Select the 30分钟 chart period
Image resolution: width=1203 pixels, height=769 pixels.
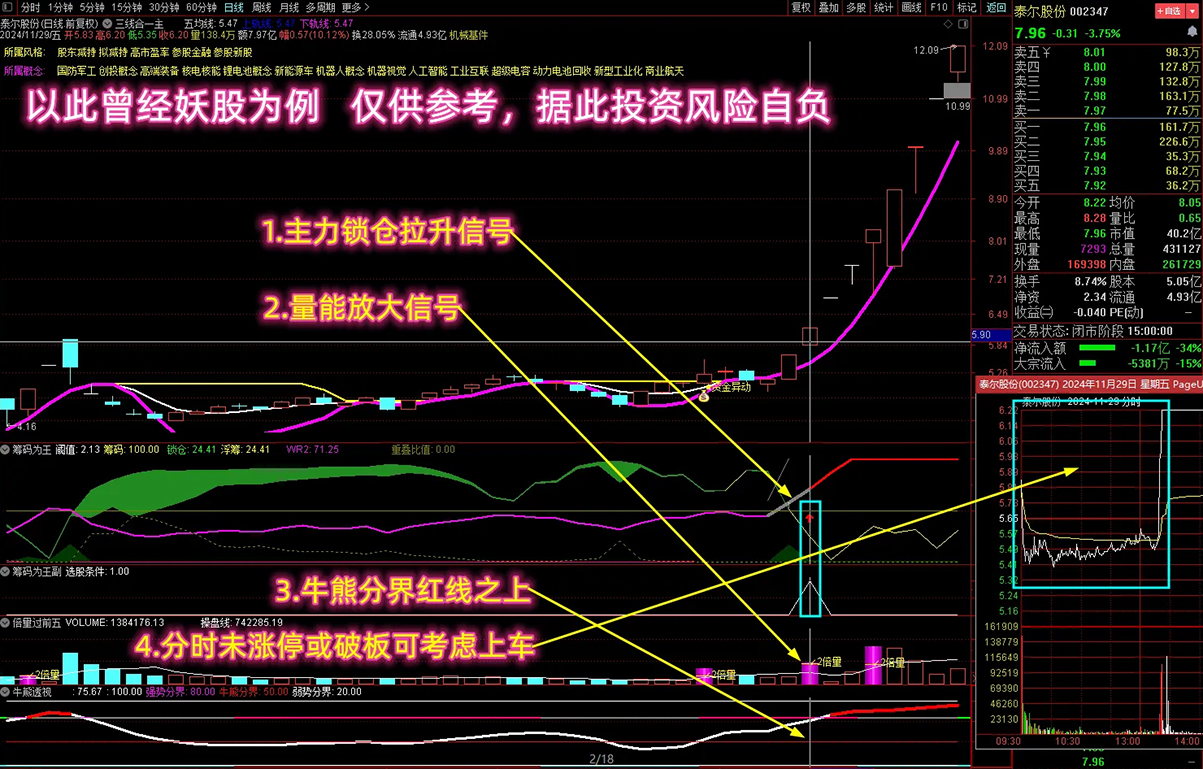(164, 7)
